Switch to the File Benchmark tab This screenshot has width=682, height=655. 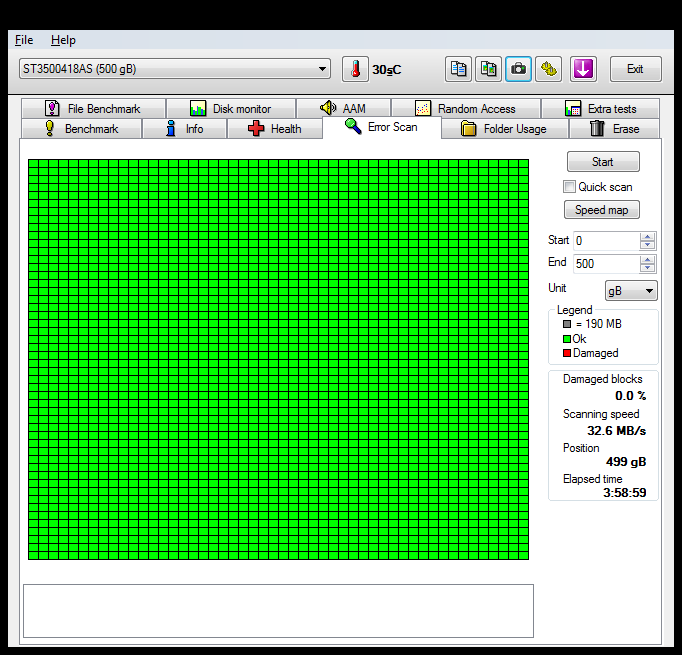93,108
